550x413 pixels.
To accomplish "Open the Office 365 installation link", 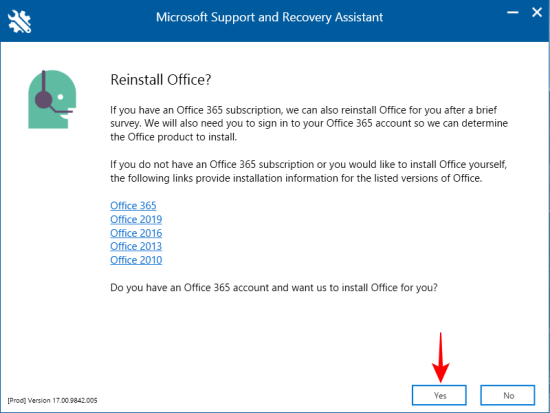I will pyautogui.click(x=133, y=206).
